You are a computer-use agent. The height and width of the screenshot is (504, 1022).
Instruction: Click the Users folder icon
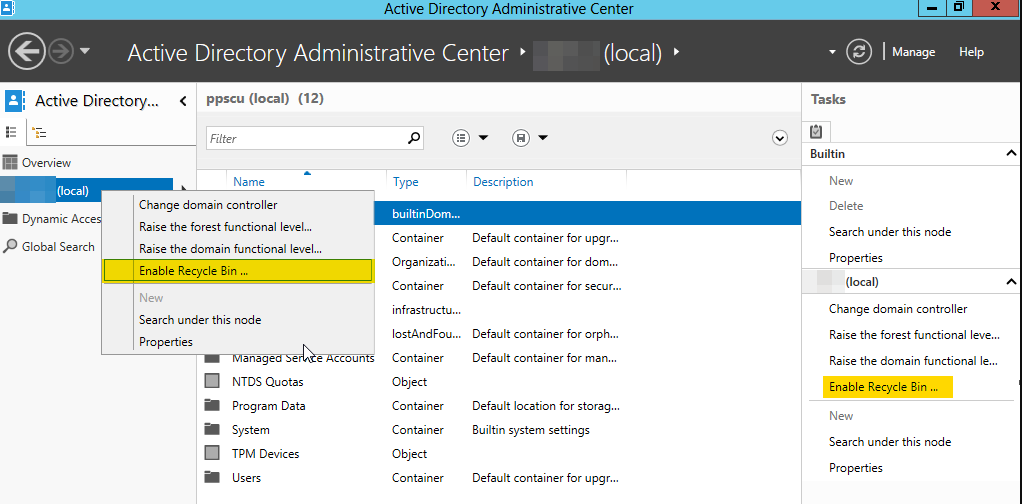[212, 477]
